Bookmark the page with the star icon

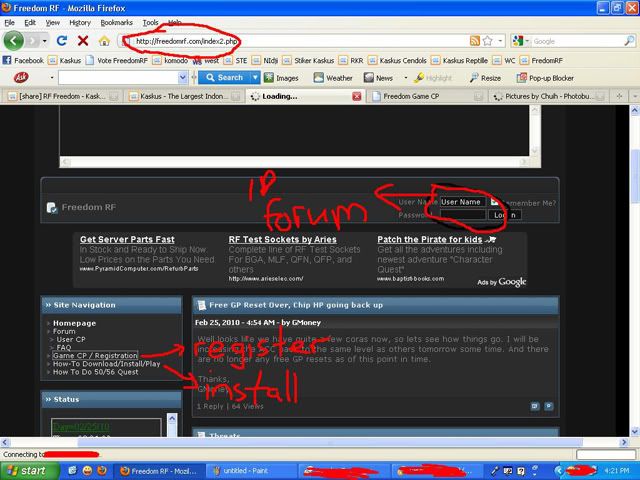487,41
